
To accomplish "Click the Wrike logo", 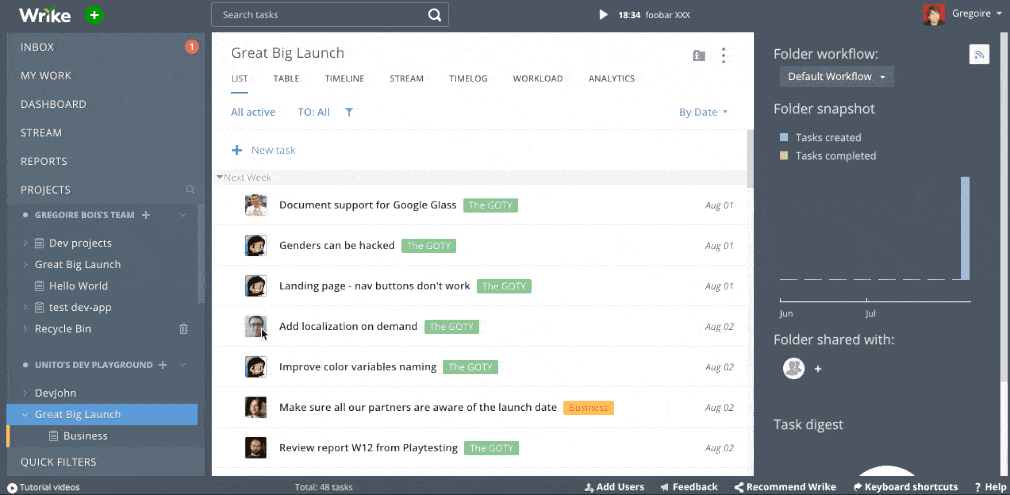I will [44, 14].
